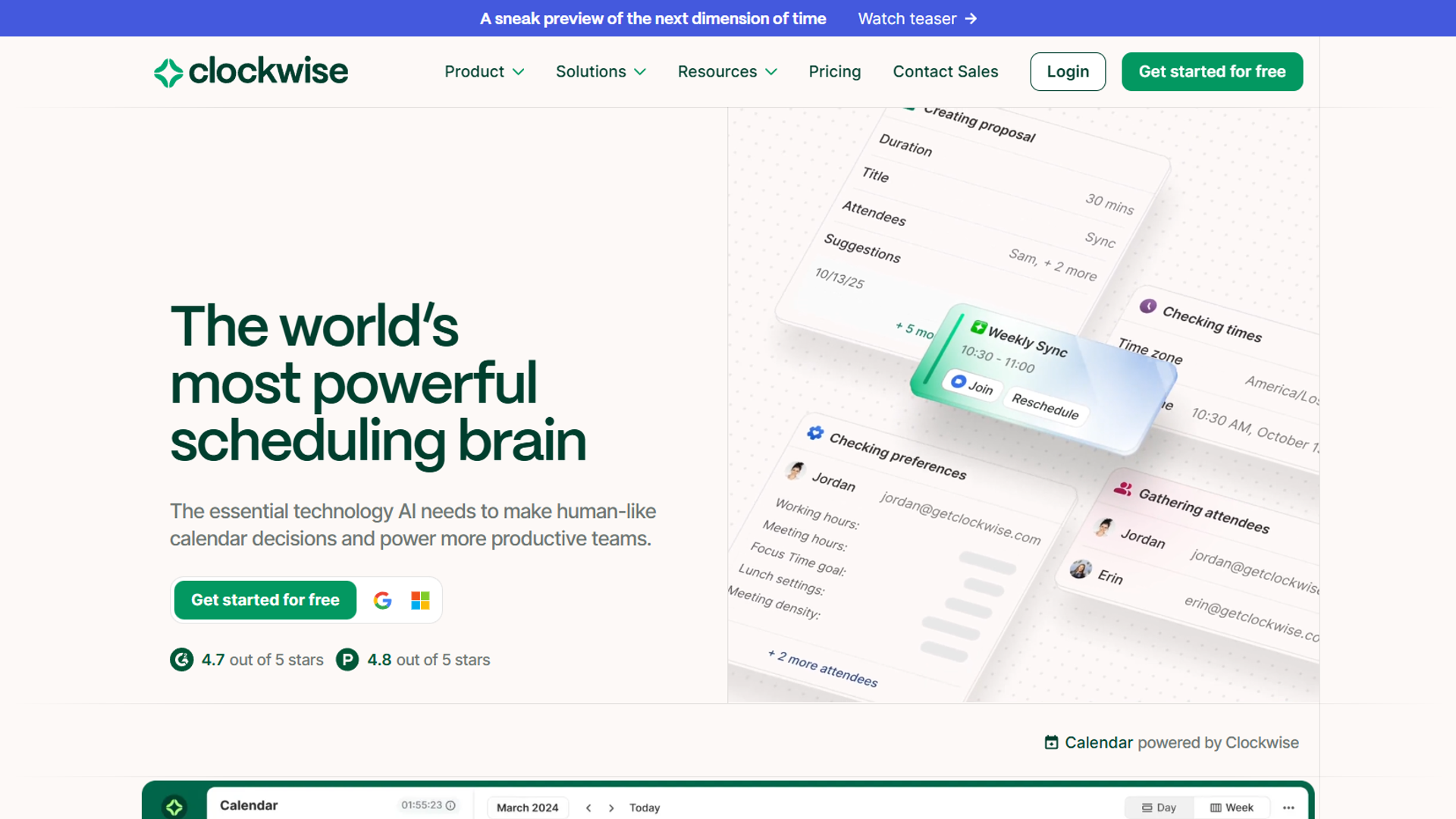
Task: Follow the Watch teaser link in the banner
Action: tap(916, 18)
